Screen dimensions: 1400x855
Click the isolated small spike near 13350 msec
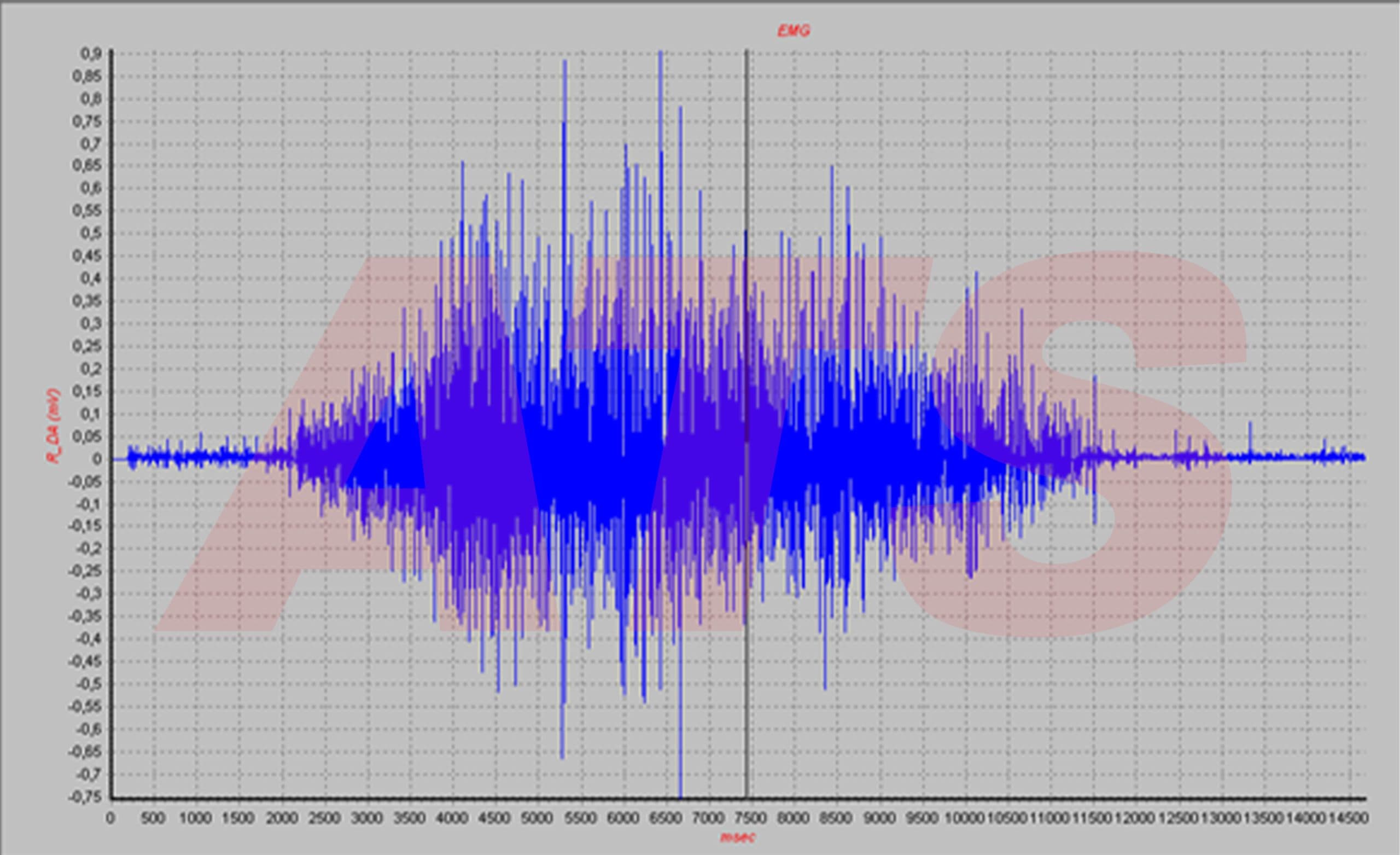pyautogui.click(x=1250, y=435)
